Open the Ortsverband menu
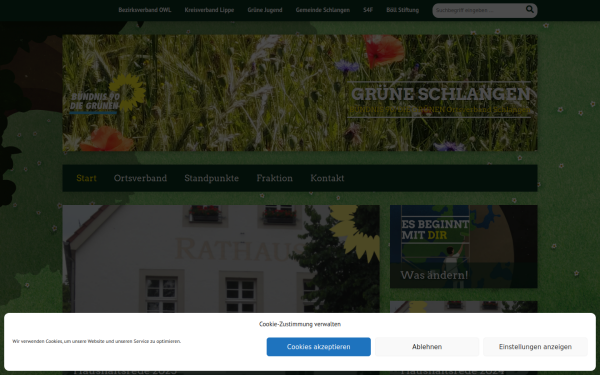 coord(140,178)
